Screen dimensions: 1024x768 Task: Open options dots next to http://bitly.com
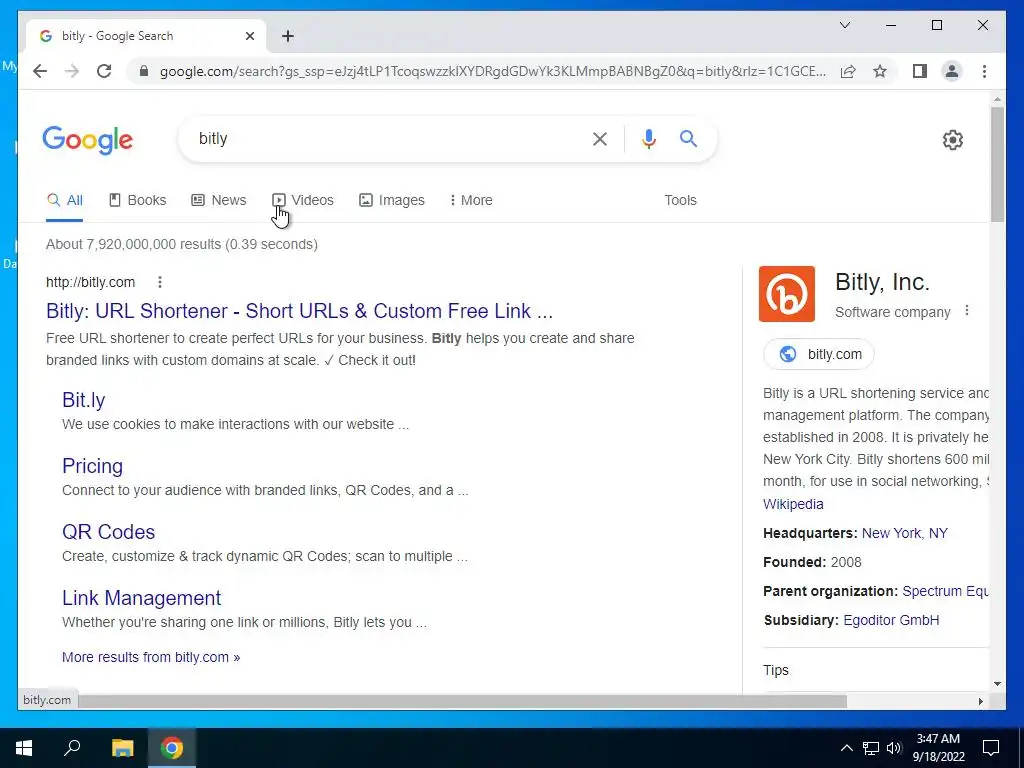click(x=159, y=282)
